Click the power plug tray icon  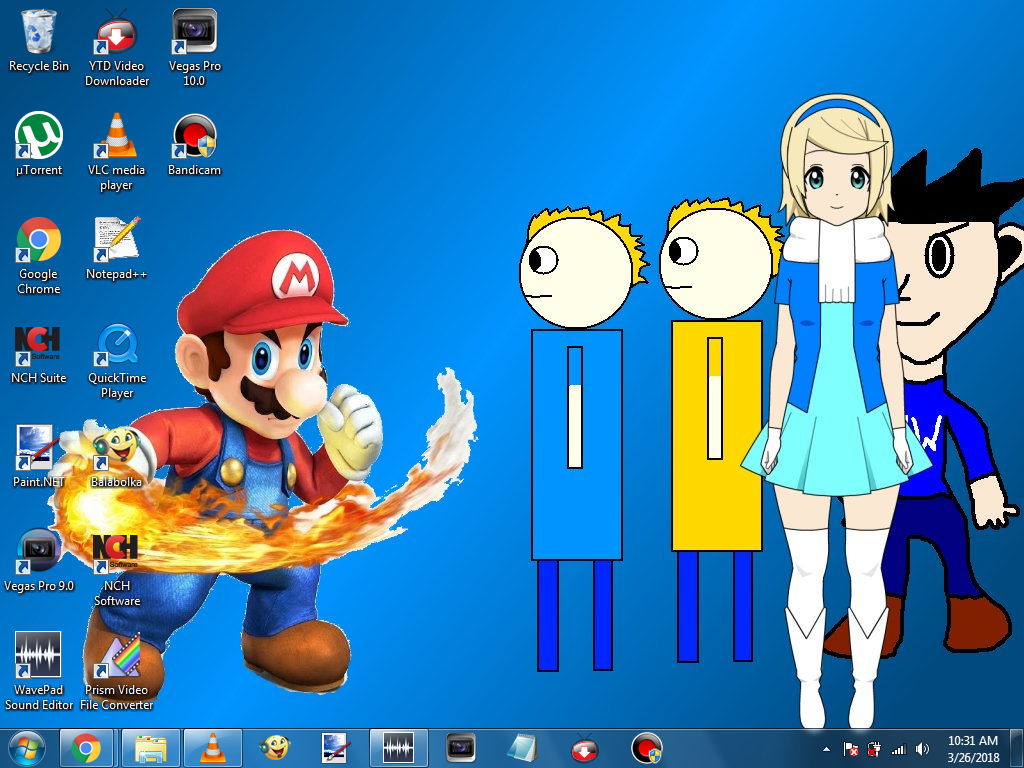coord(874,750)
